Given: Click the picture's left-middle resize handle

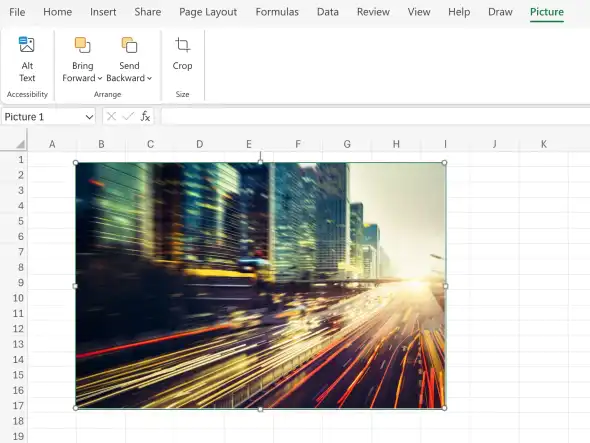Looking at the screenshot, I should click(x=75, y=286).
